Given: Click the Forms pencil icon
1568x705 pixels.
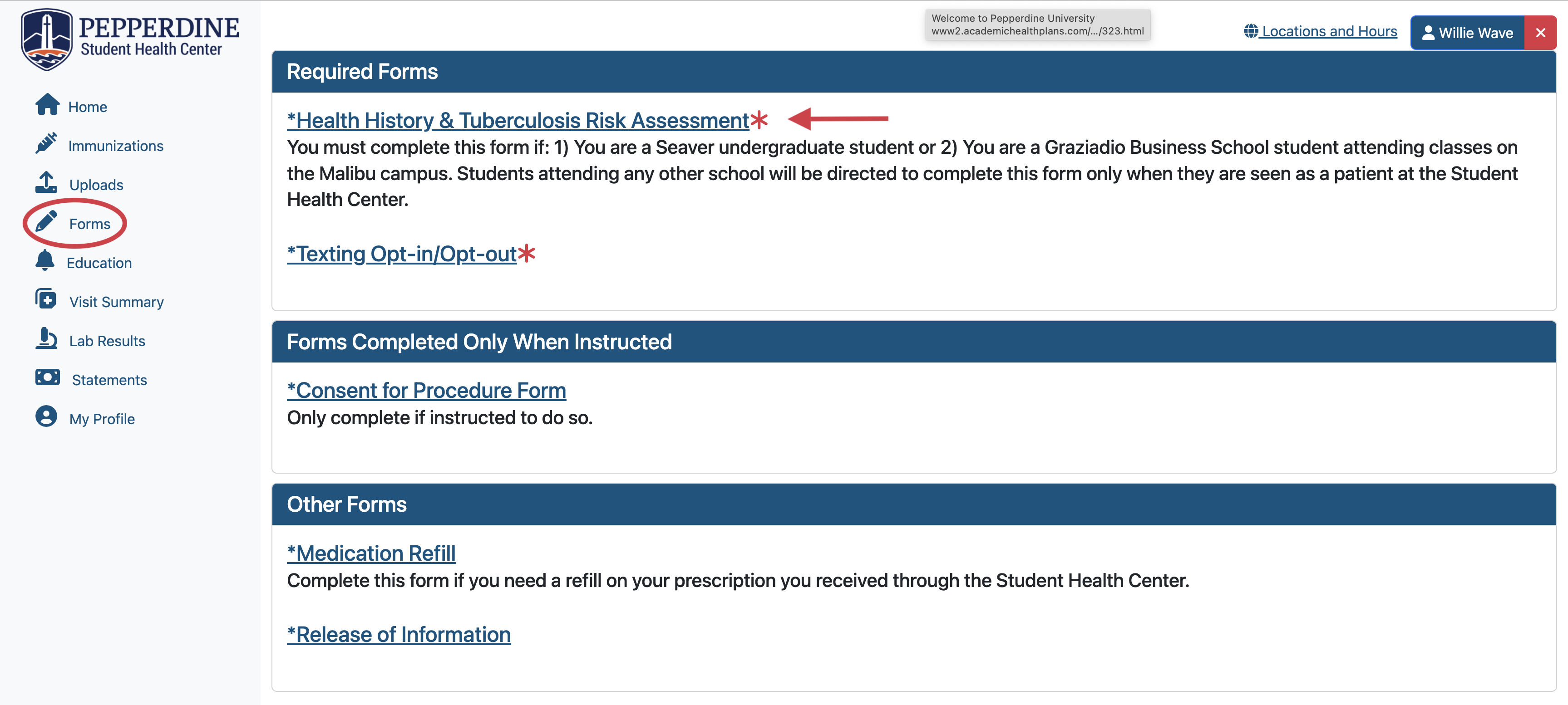Looking at the screenshot, I should click(x=46, y=222).
